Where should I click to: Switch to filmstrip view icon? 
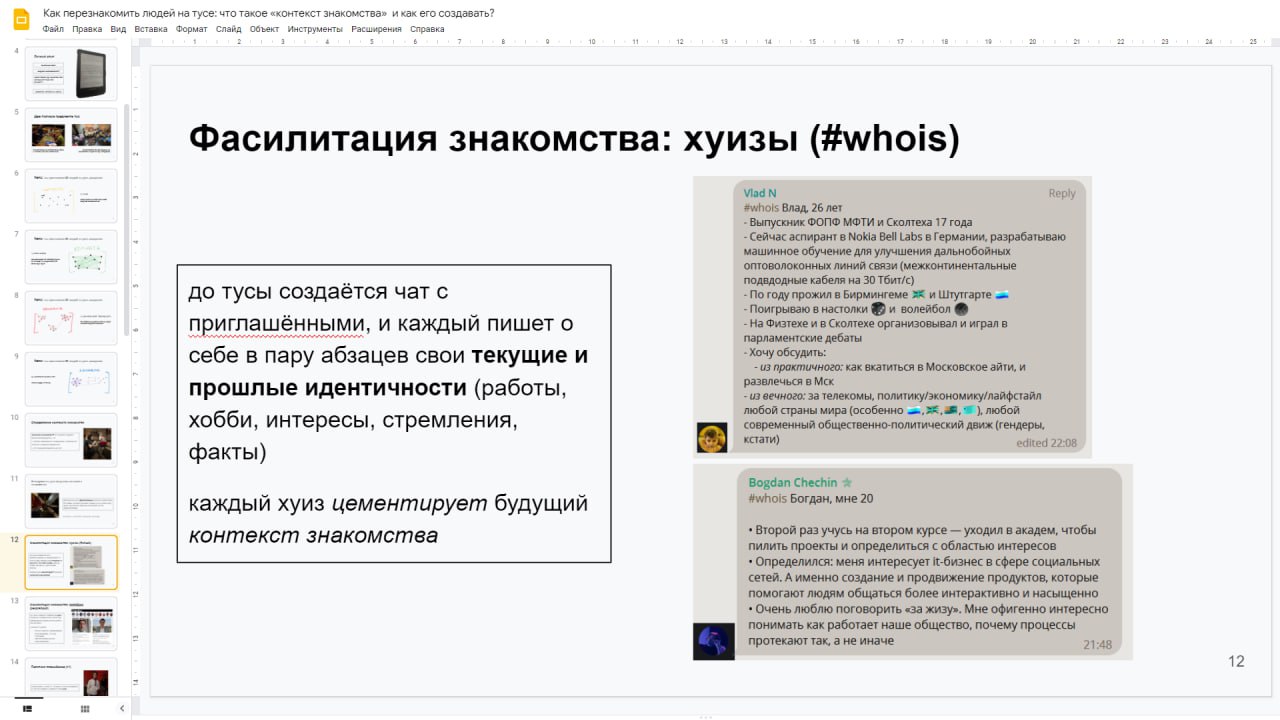[27, 708]
